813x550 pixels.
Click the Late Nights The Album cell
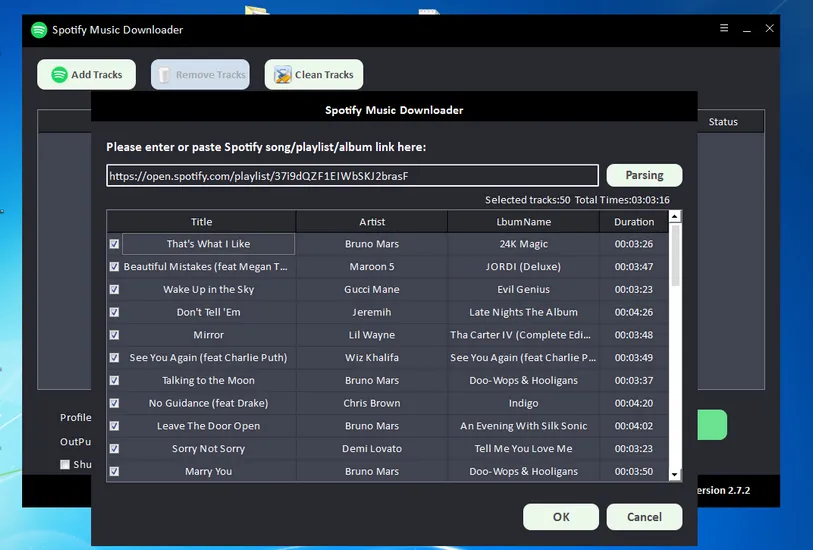pos(523,312)
